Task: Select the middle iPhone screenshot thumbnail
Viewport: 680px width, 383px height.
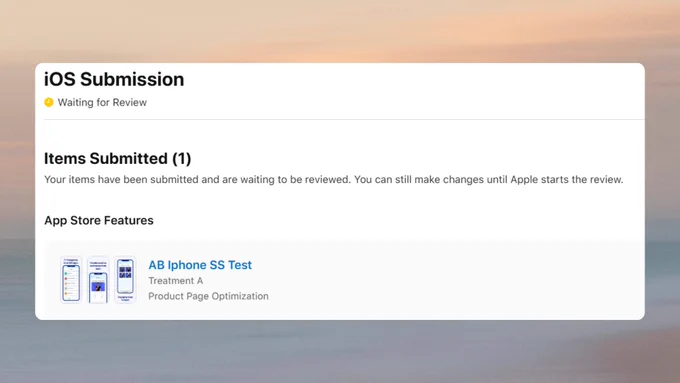Action: 98,280
